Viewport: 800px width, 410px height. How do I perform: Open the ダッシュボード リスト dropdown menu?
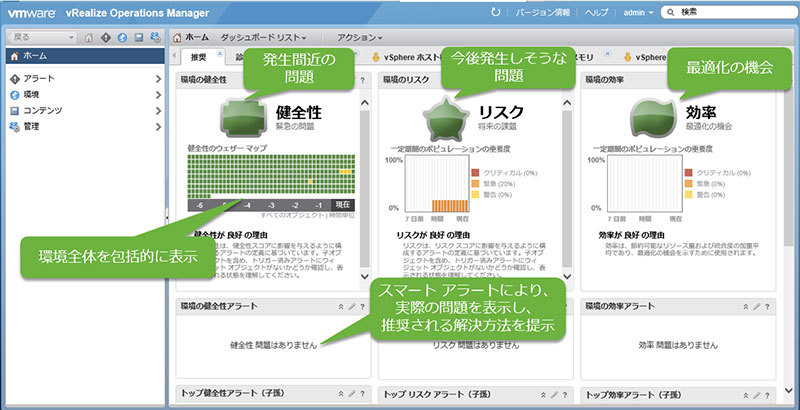pos(263,37)
